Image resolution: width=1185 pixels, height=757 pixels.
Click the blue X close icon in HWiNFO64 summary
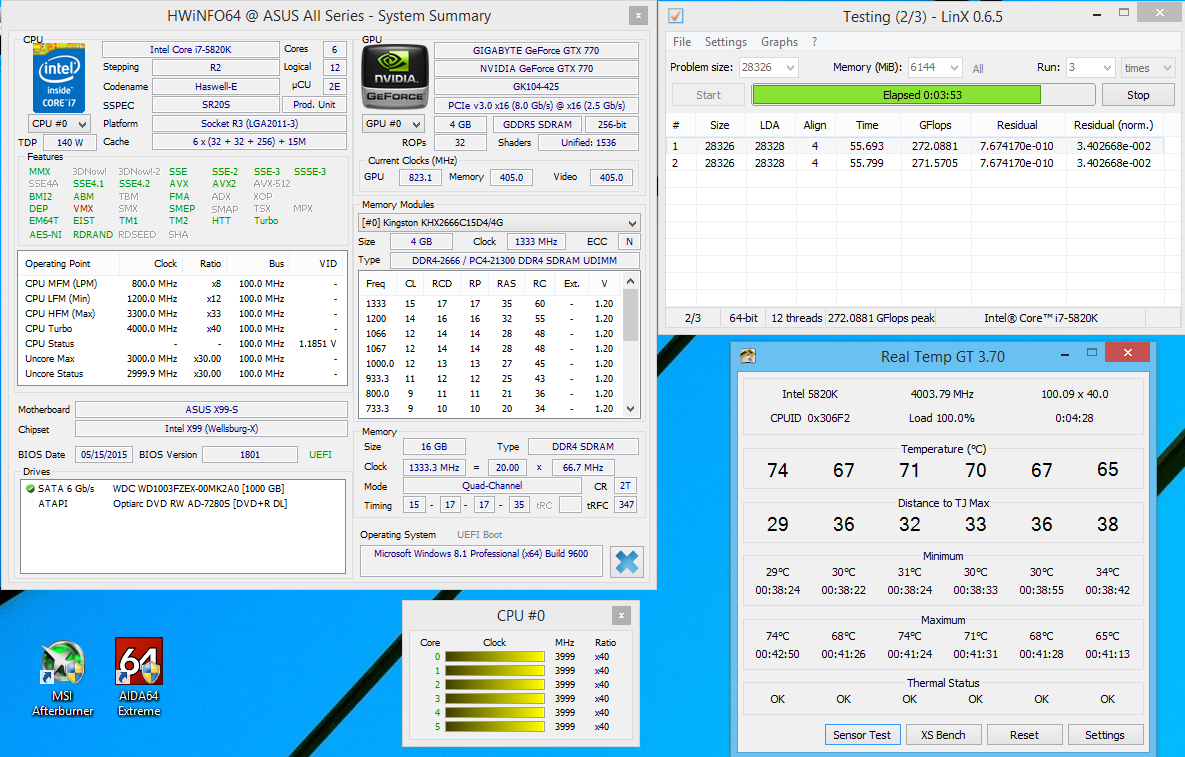(x=627, y=561)
